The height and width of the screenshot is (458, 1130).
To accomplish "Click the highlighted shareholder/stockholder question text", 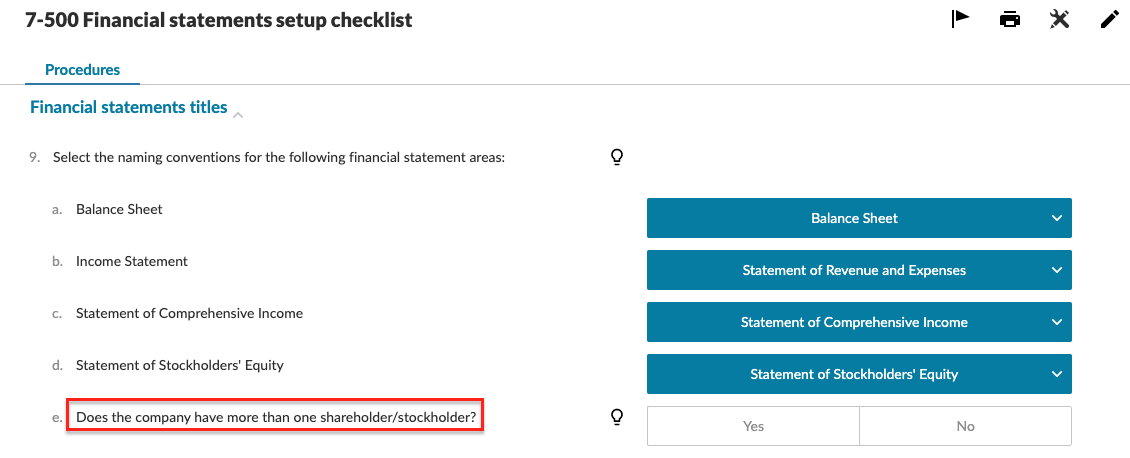I will [x=275, y=417].
